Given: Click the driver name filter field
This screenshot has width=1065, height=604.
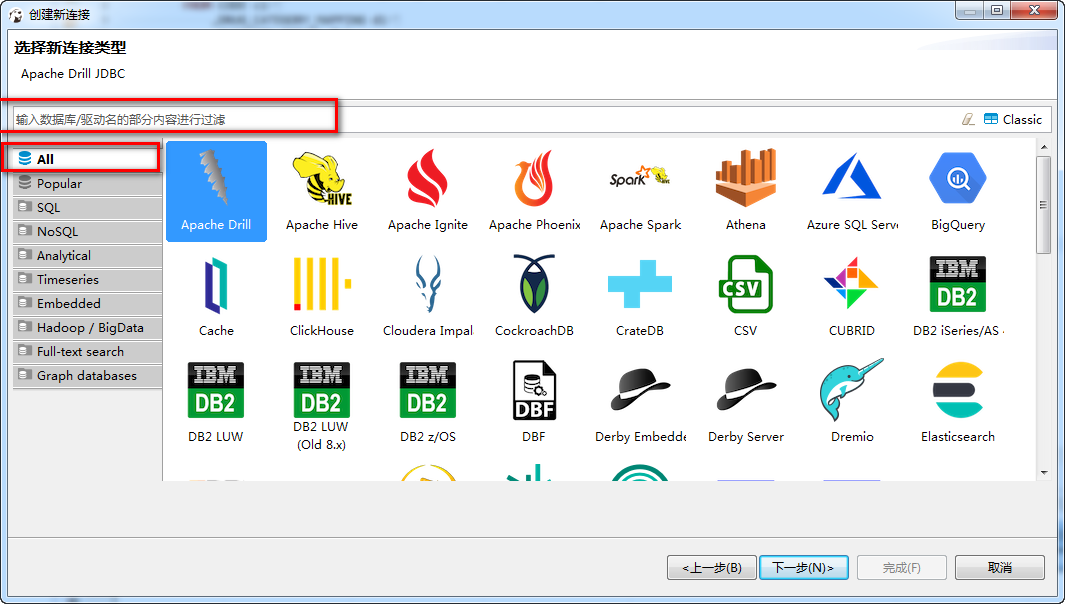Looking at the screenshot, I should click(x=482, y=120).
